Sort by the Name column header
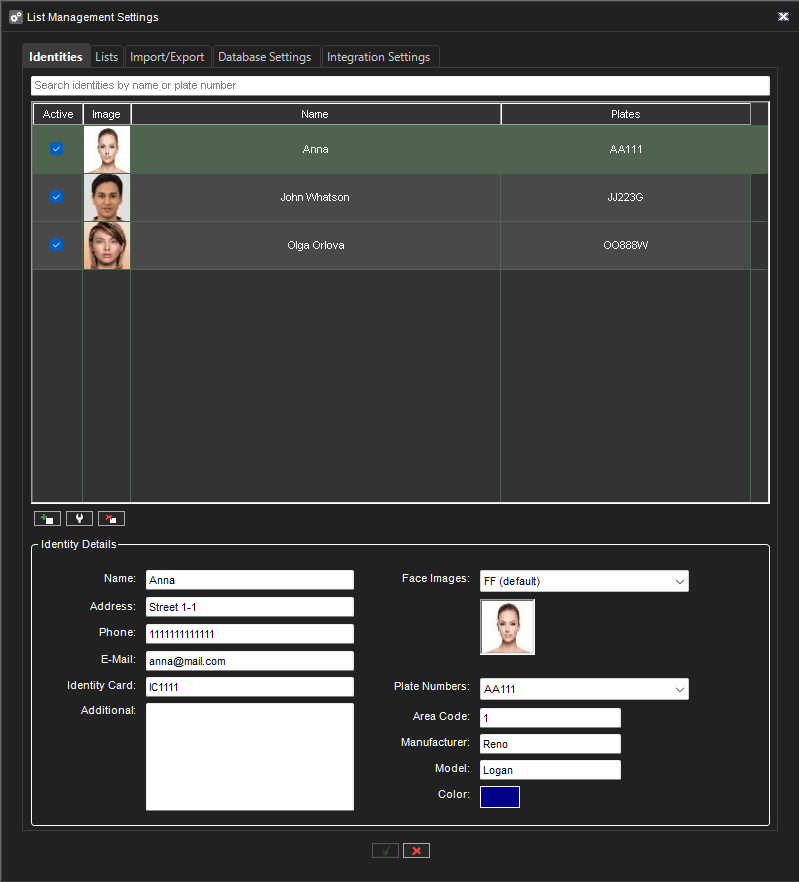Image resolution: width=799 pixels, height=882 pixels. 315,114
